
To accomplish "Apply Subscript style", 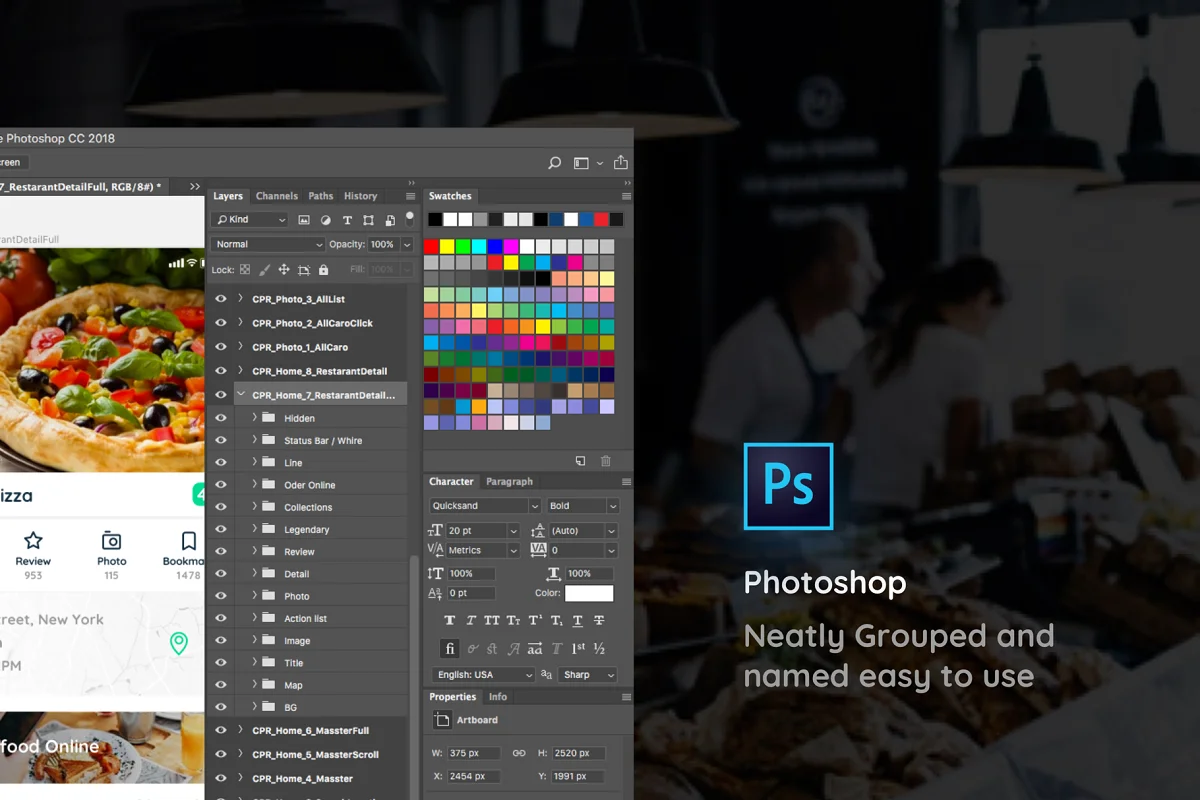I will 556,621.
